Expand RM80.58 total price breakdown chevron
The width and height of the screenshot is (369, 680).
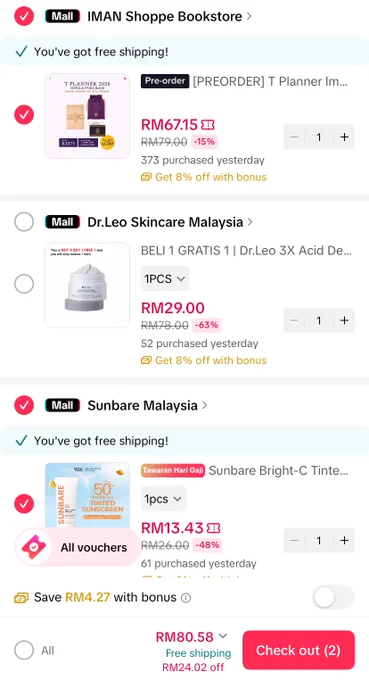pos(223,636)
